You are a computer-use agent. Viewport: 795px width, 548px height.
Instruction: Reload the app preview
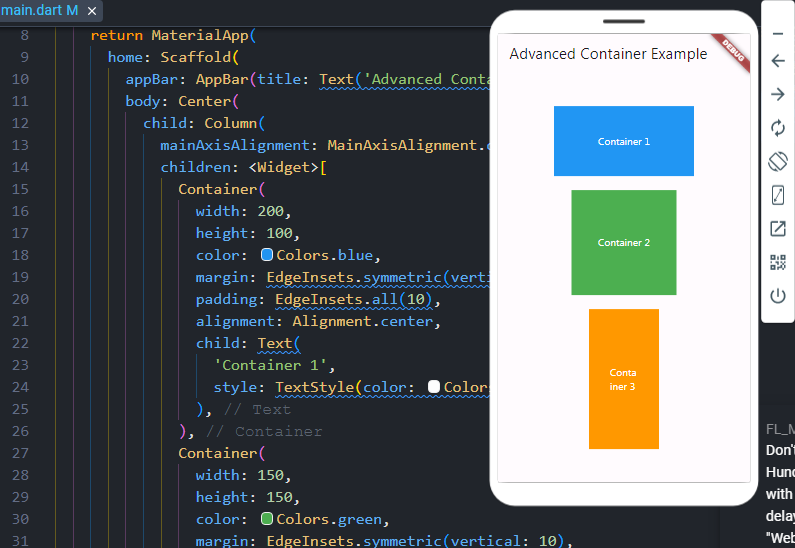(778, 128)
